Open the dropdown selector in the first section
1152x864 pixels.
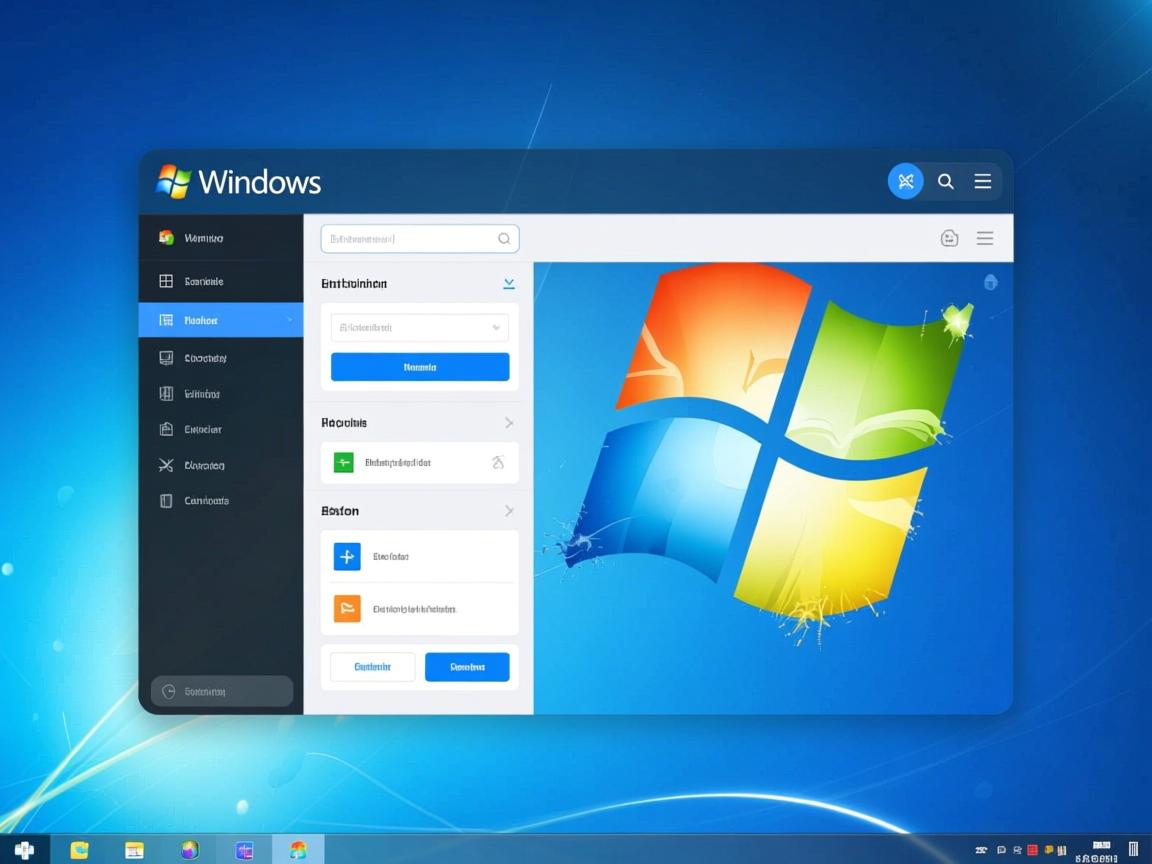pyautogui.click(x=418, y=327)
